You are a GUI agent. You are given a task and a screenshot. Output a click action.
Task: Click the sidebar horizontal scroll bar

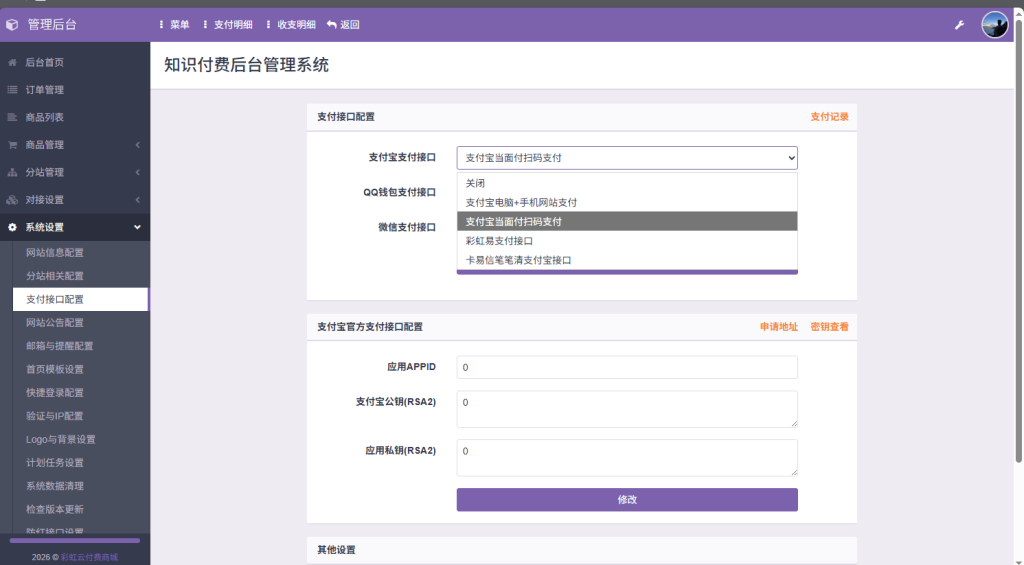click(74, 541)
